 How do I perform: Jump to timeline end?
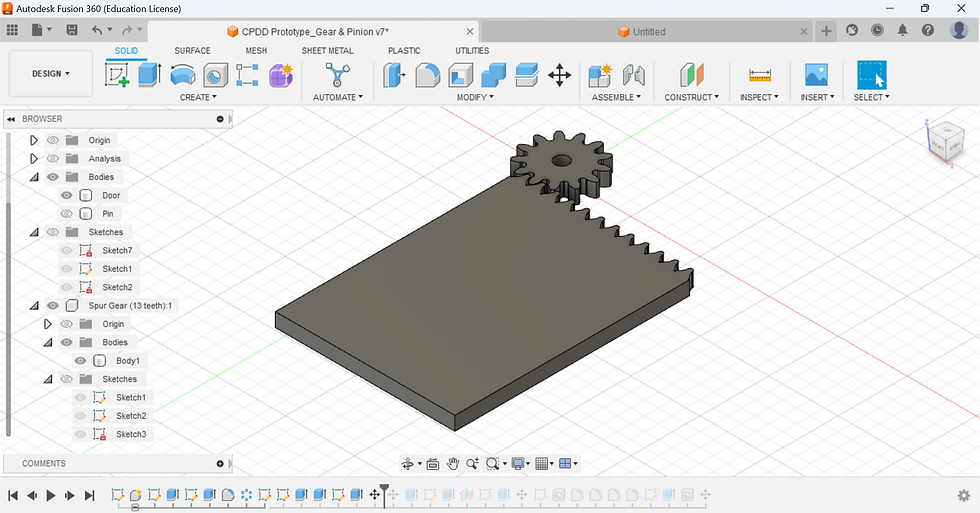[x=89, y=496]
